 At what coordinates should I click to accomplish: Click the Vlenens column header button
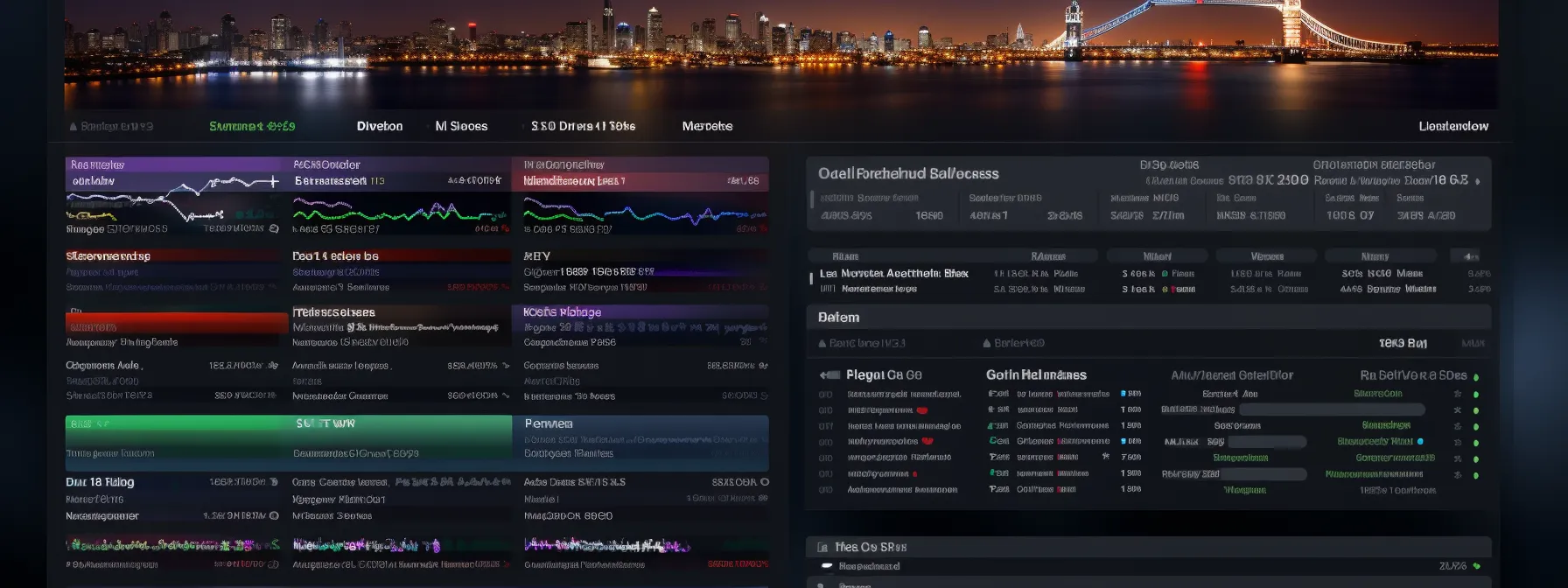coord(1267,256)
